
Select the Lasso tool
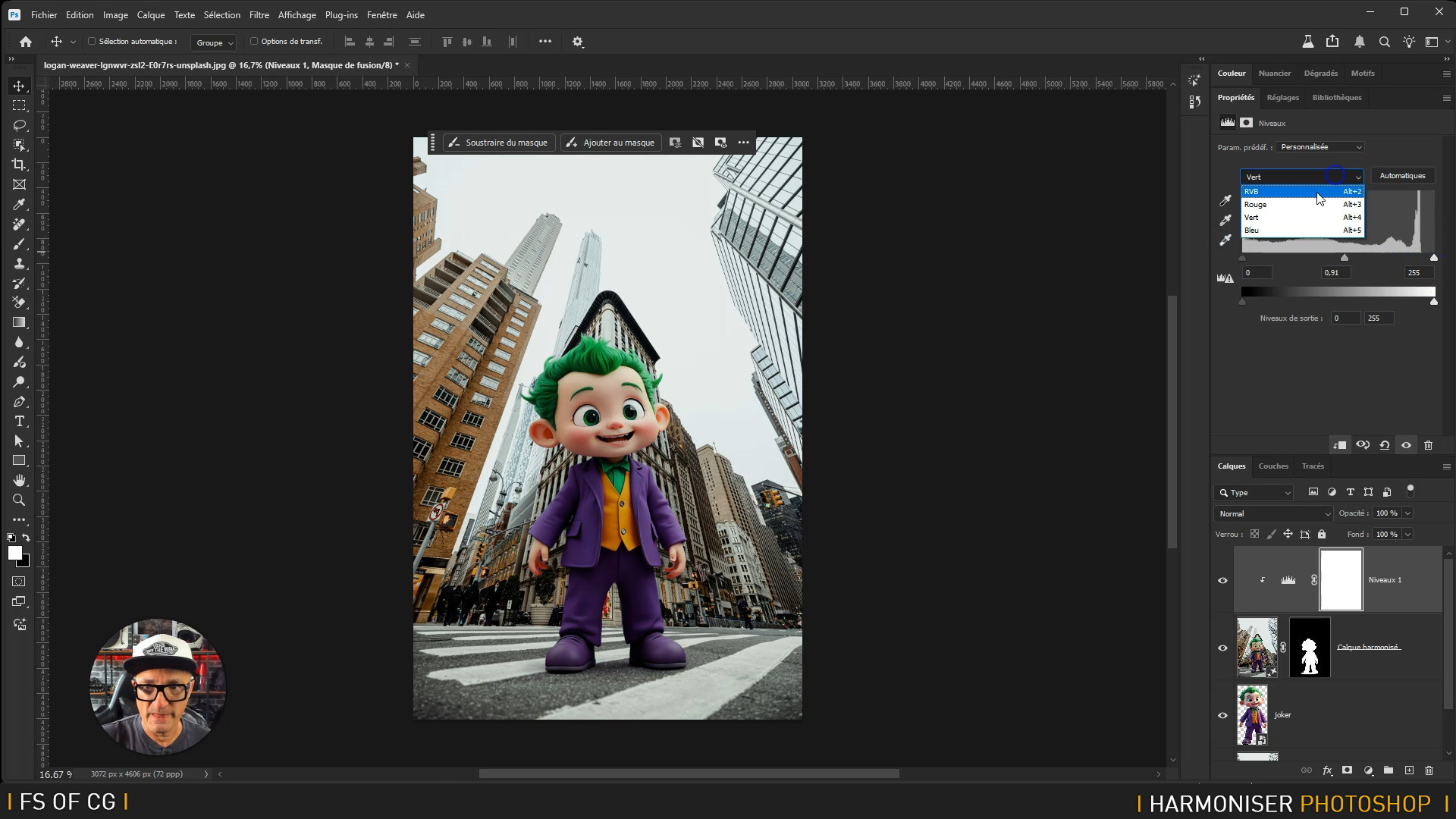(20, 125)
